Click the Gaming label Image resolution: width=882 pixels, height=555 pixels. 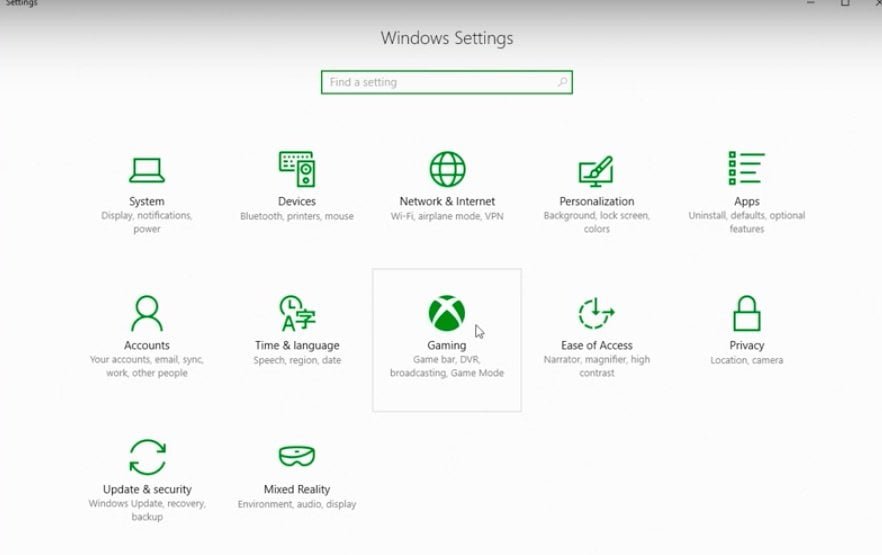point(447,345)
